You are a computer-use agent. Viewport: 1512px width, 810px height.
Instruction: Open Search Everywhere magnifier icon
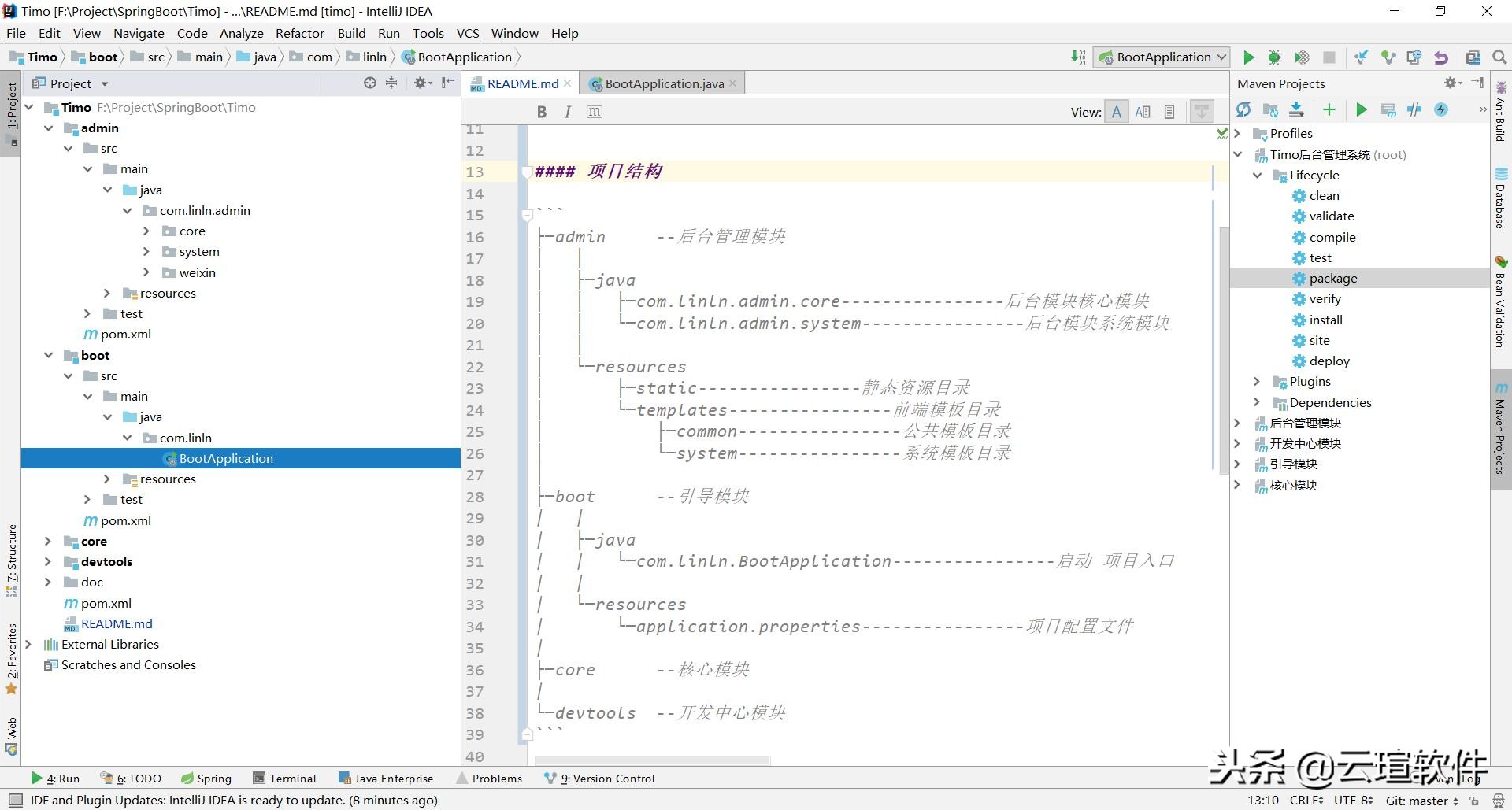(1499, 57)
